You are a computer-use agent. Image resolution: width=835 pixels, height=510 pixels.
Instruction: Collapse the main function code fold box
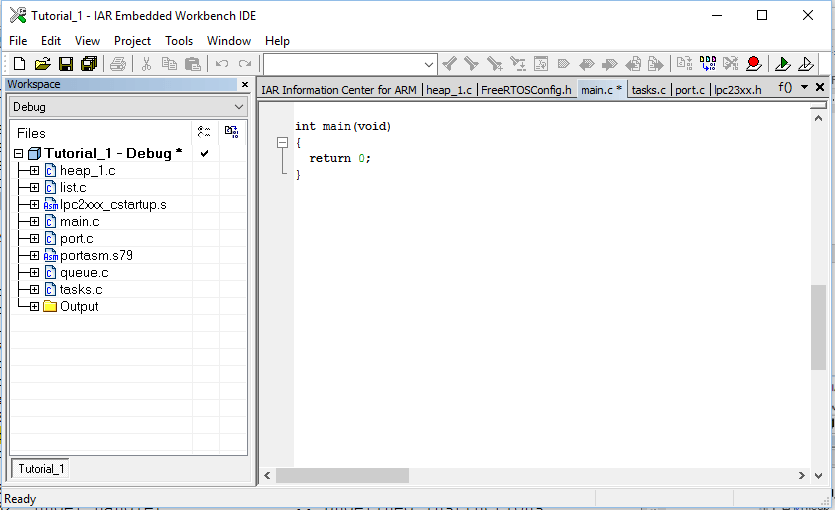pyautogui.click(x=283, y=143)
